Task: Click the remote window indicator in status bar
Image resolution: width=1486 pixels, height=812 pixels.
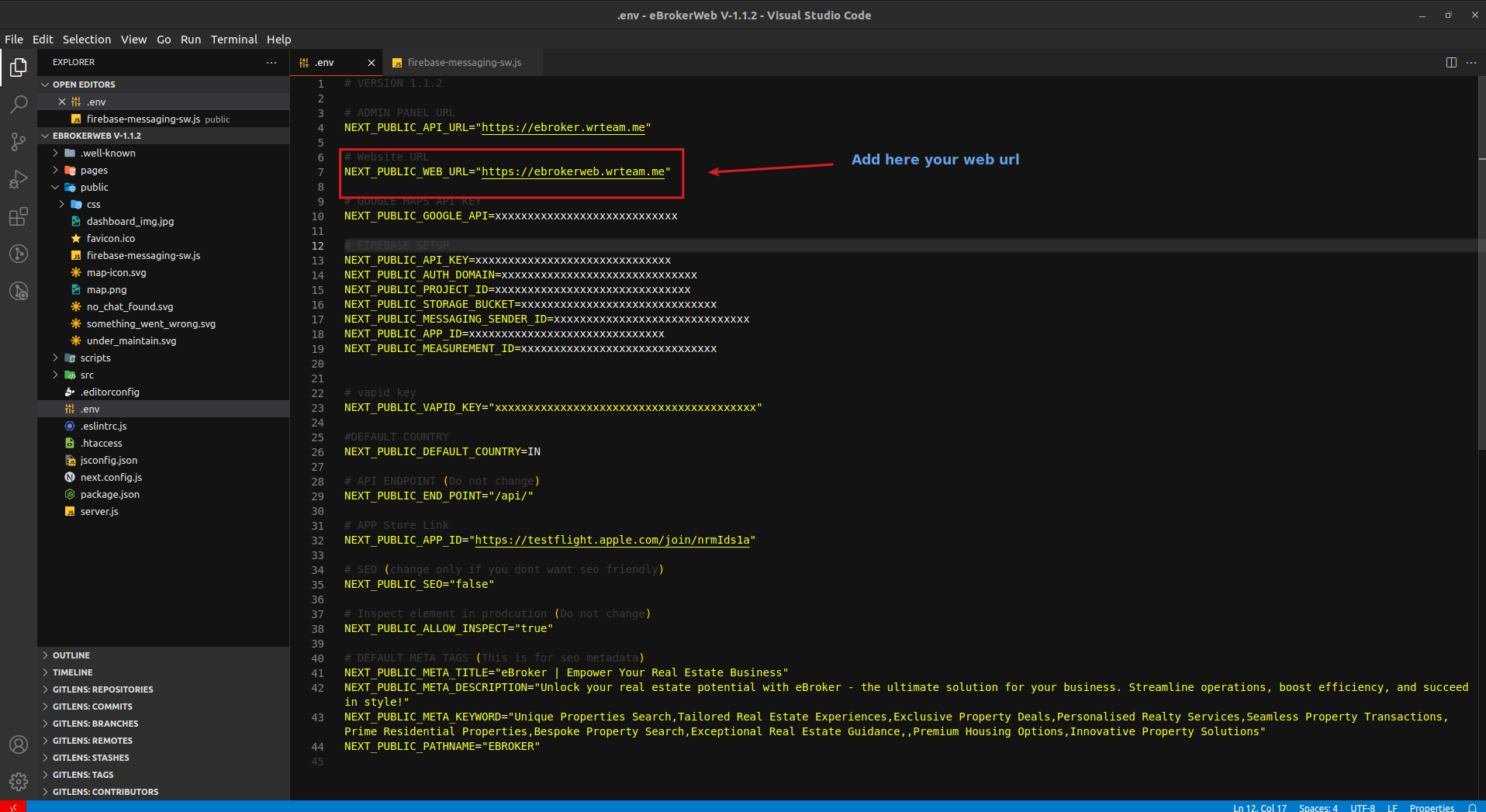Action: [x=13, y=807]
